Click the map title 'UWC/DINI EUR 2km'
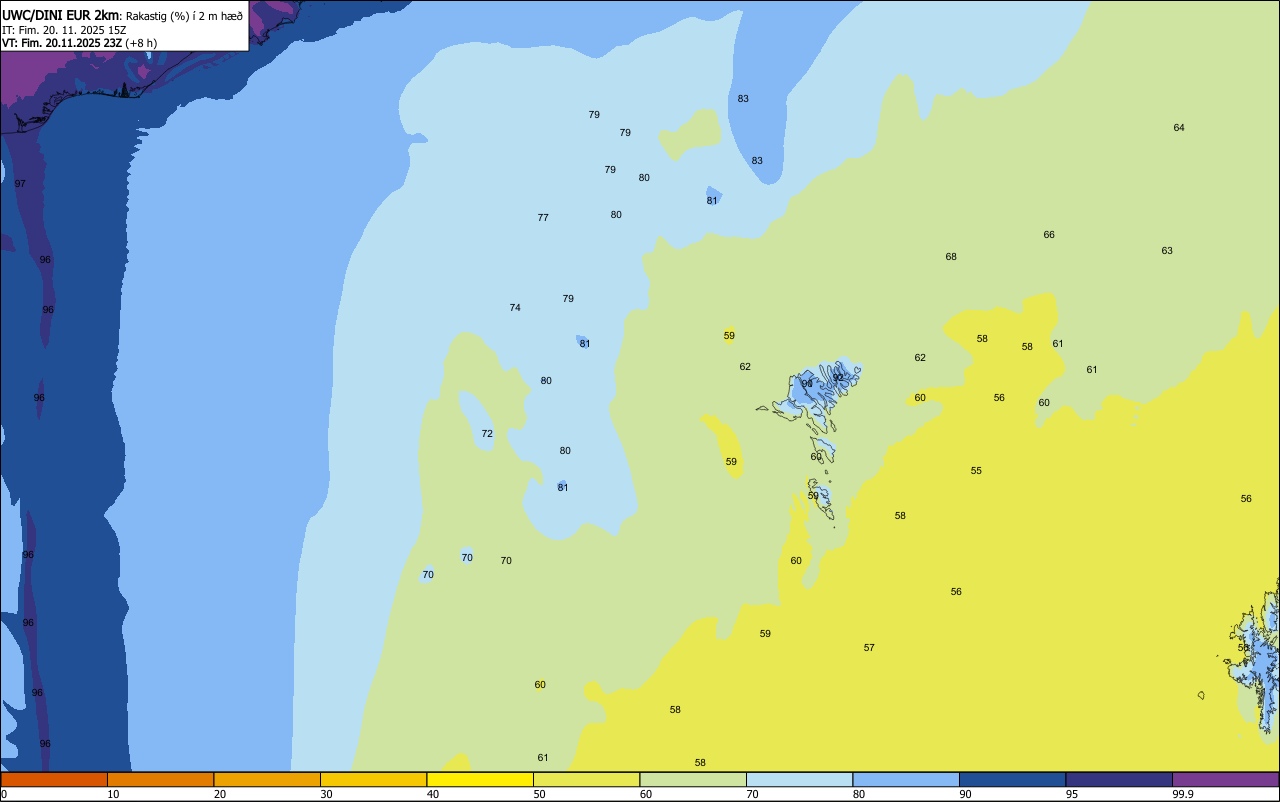 61,15
